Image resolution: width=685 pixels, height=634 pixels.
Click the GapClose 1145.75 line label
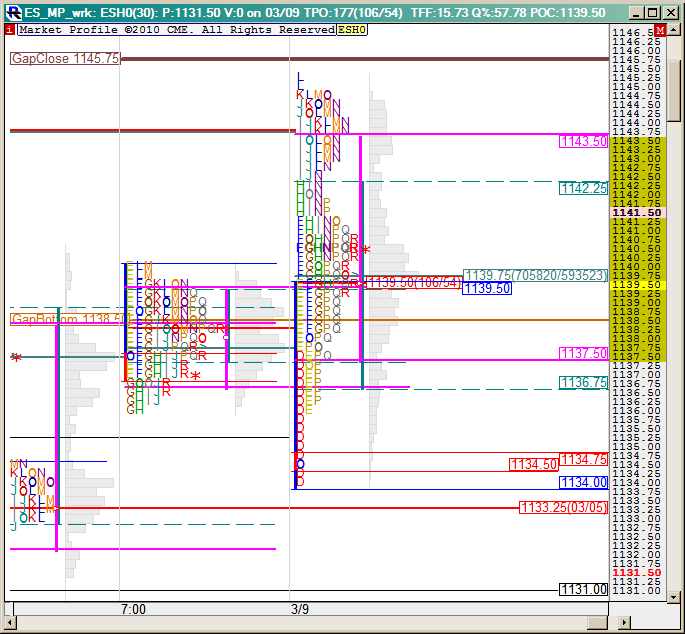click(x=65, y=59)
